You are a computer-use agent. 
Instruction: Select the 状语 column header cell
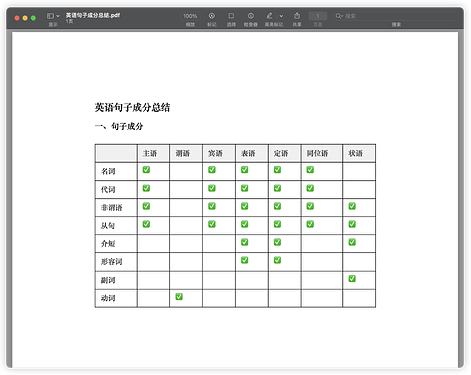tap(359, 153)
